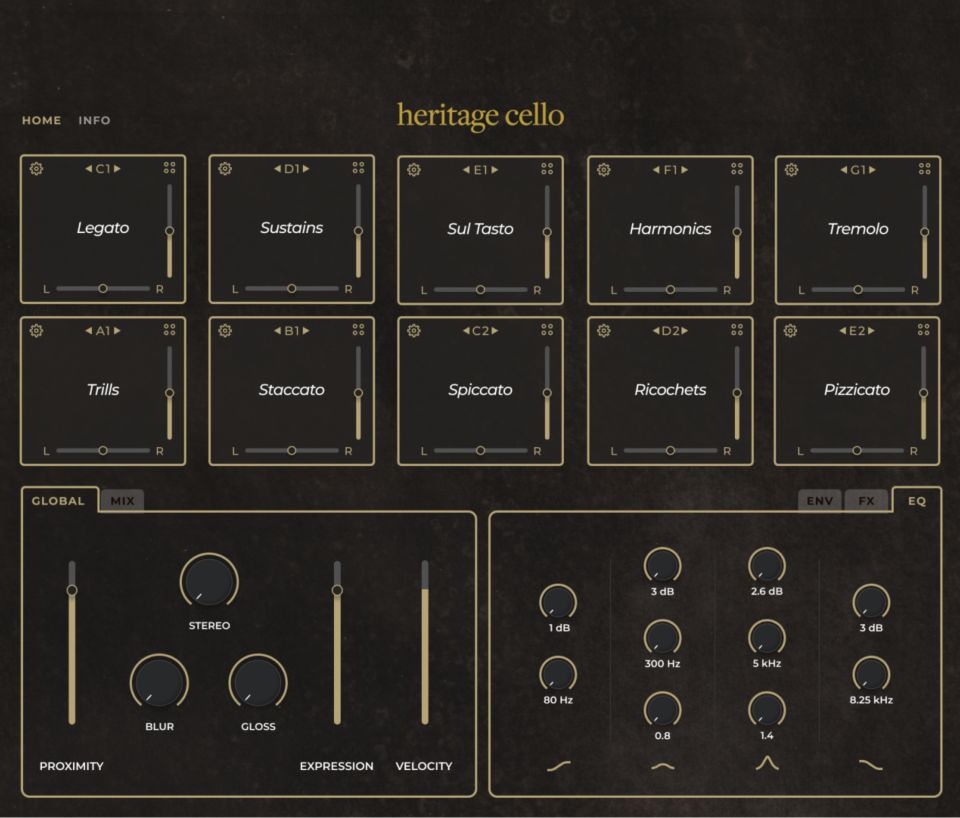Open settings gear on Legato slot
The height and width of the screenshot is (818, 960).
[36, 168]
